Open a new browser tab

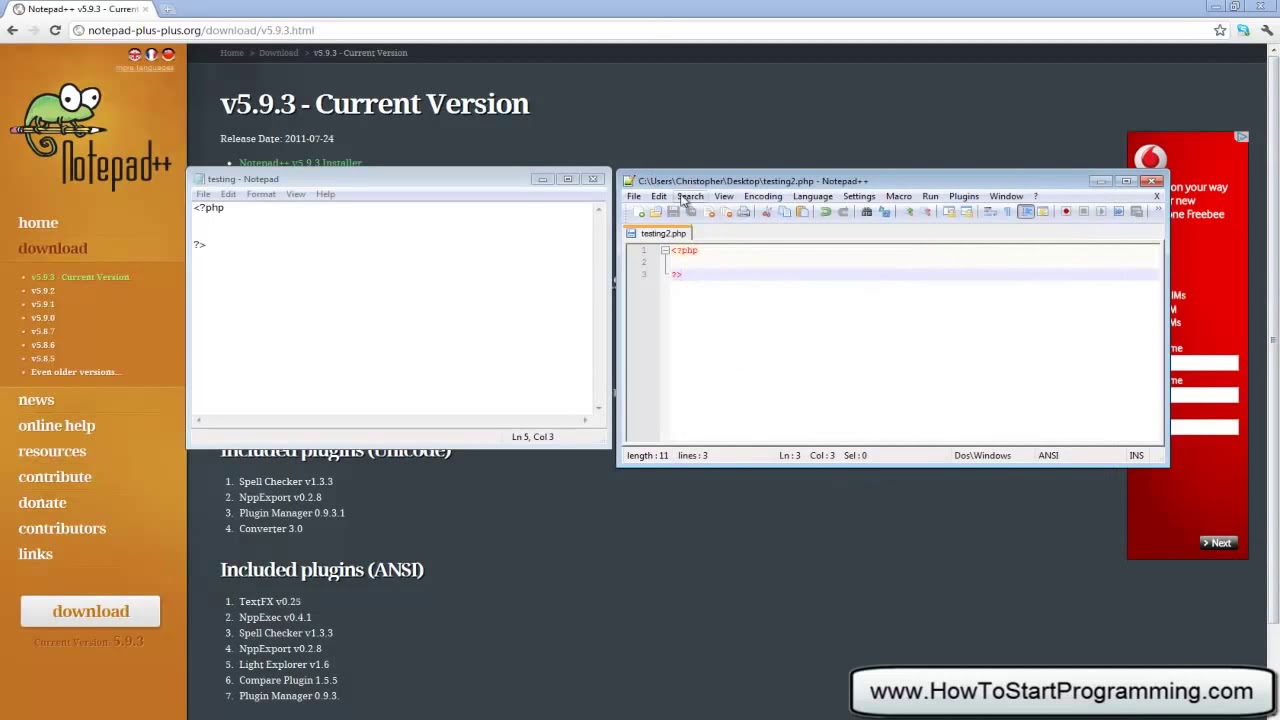tap(167, 9)
